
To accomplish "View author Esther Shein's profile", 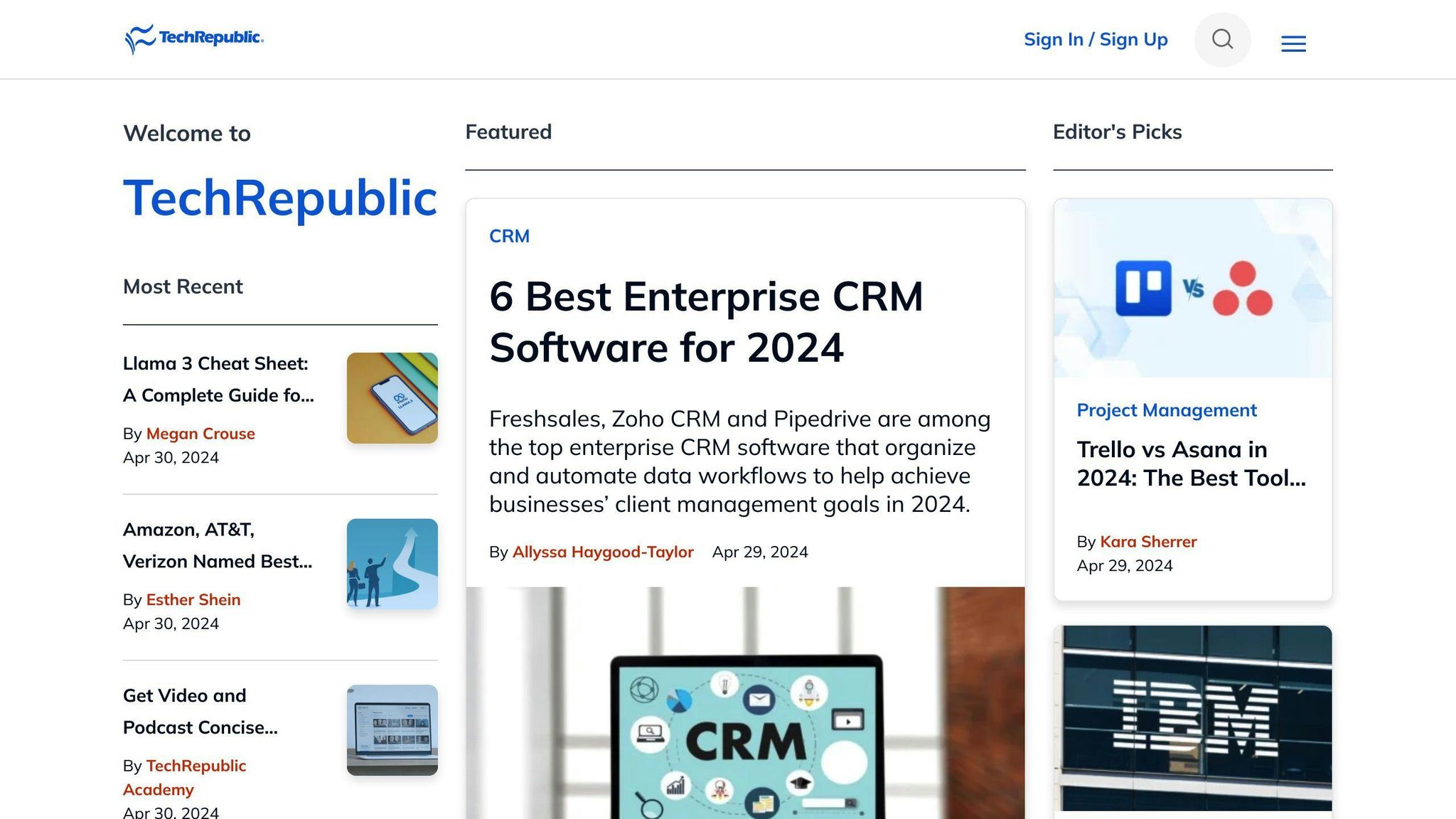I will coord(193,599).
